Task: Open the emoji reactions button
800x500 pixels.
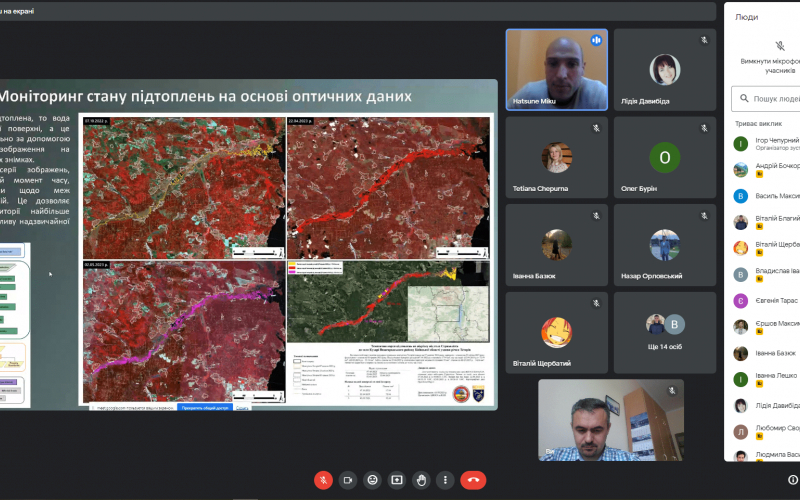Action: 372,480
